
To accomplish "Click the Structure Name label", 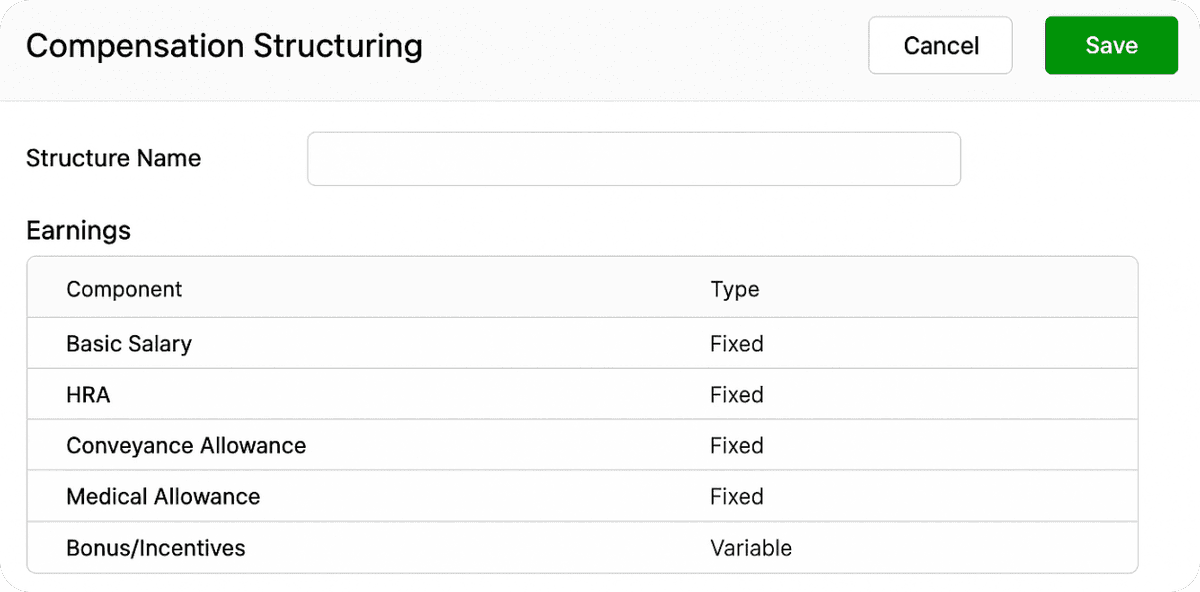I will pyautogui.click(x=113, y=158).
